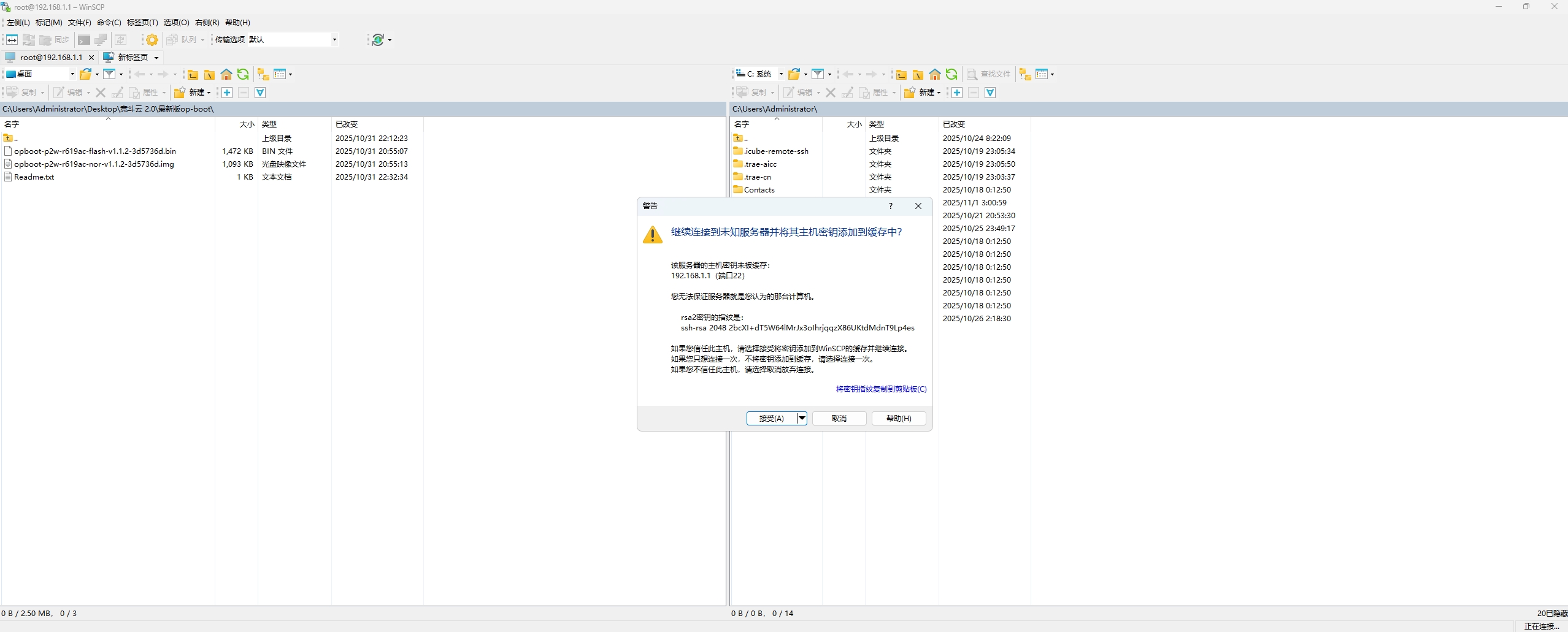Click the 取消 button in warning dialog
Viewport: 1568px width, 632px height.
coord(839,418)
